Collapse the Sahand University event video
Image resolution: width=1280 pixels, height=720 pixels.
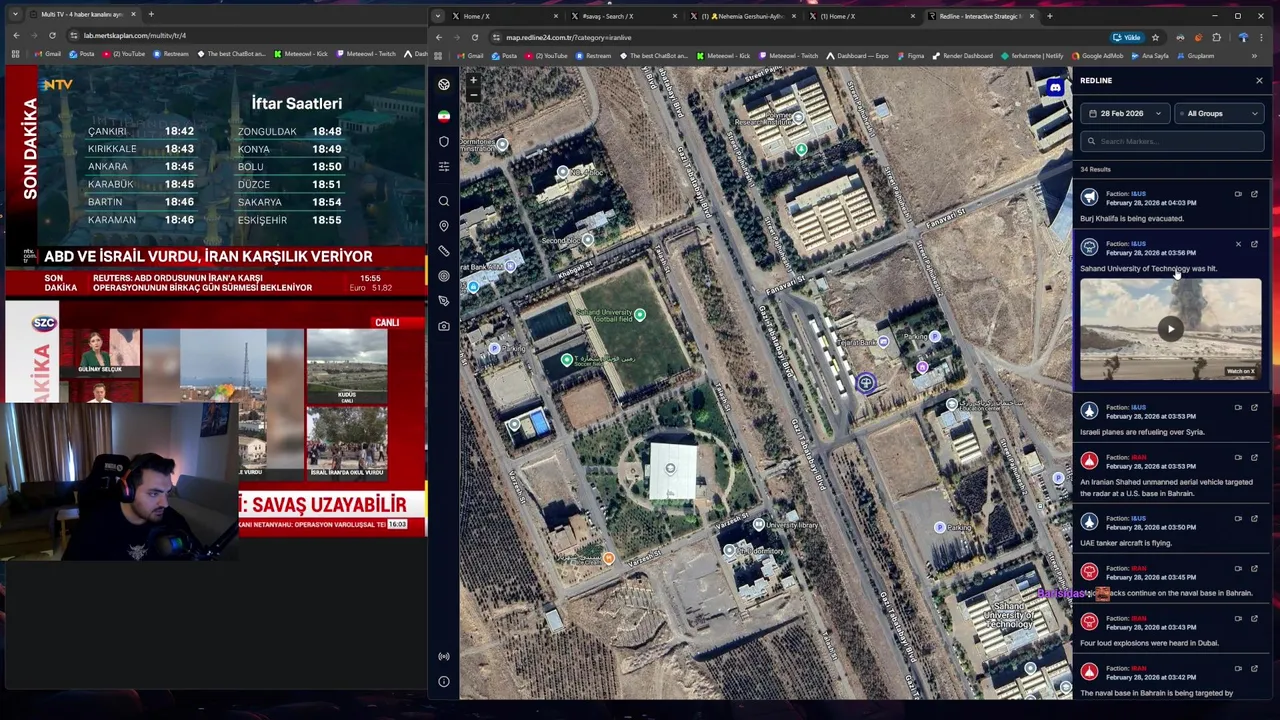[1238, 244]
